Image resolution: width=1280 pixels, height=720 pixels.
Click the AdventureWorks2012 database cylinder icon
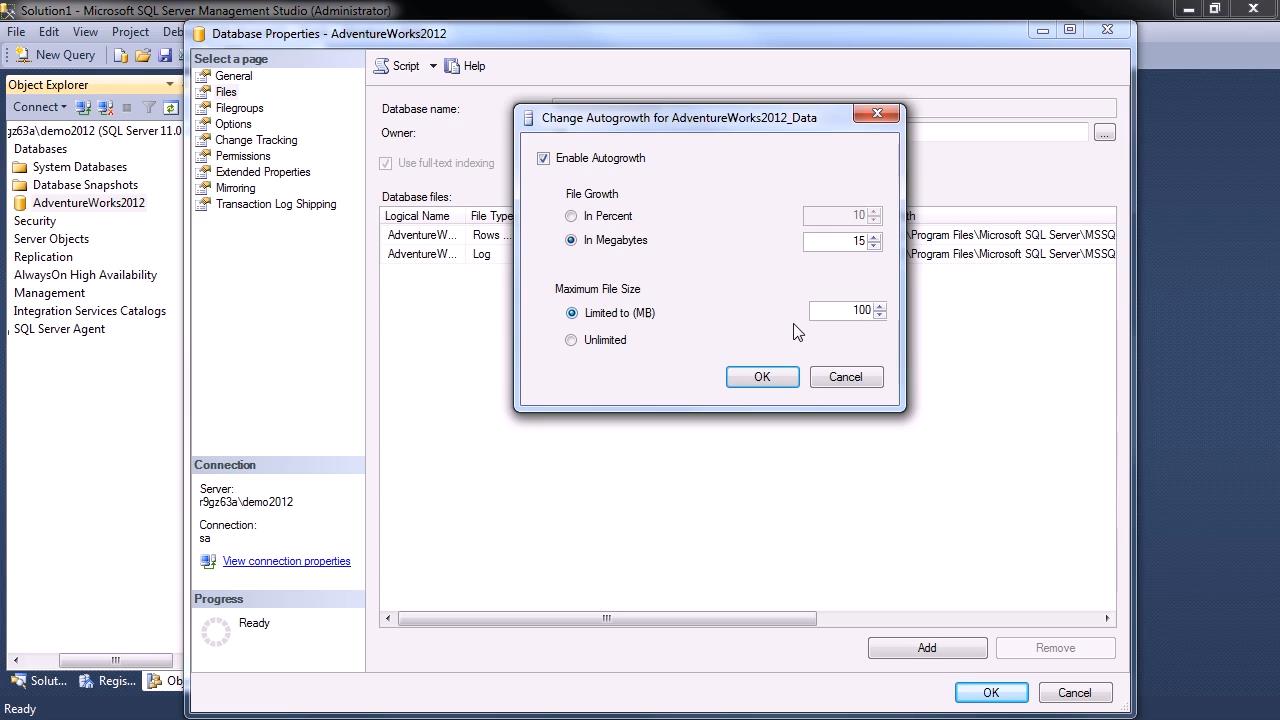19,203
